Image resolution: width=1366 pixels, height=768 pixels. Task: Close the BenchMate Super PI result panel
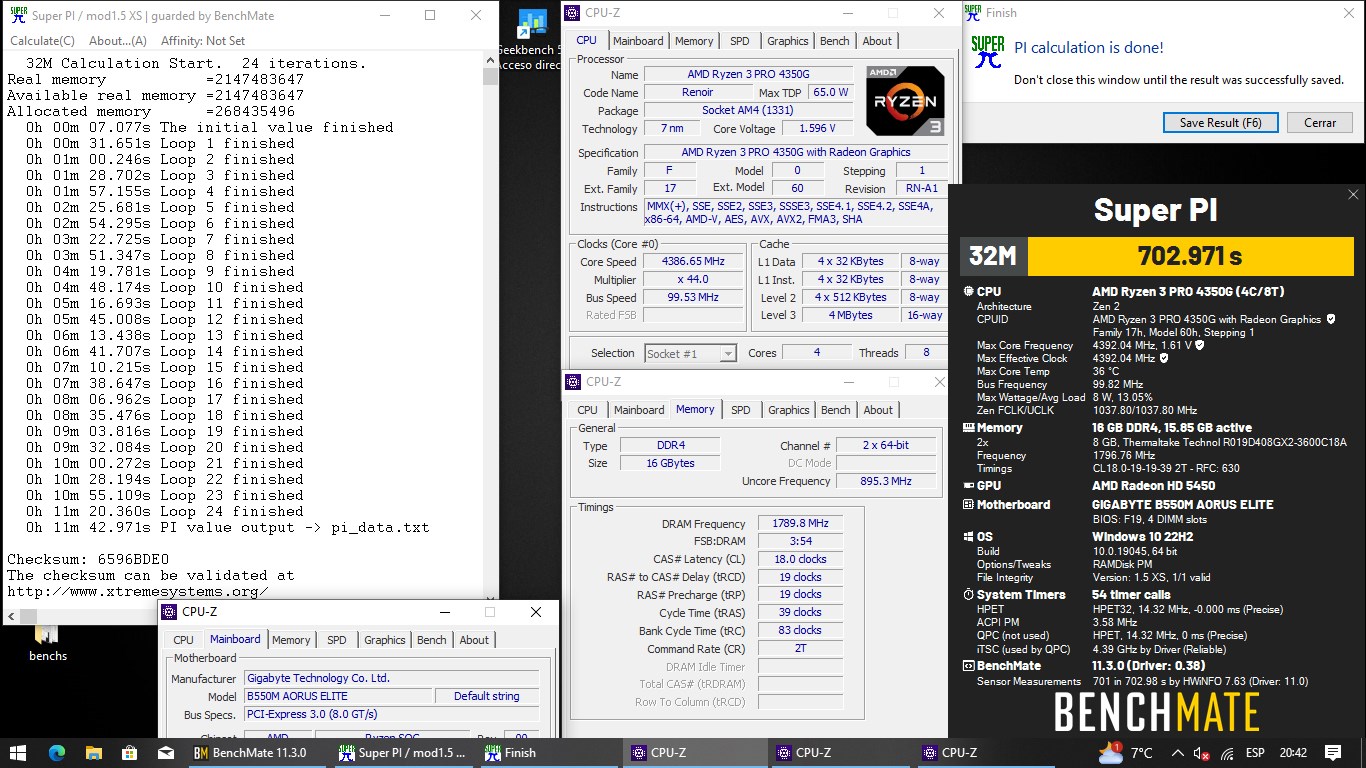click(1353, 195)
